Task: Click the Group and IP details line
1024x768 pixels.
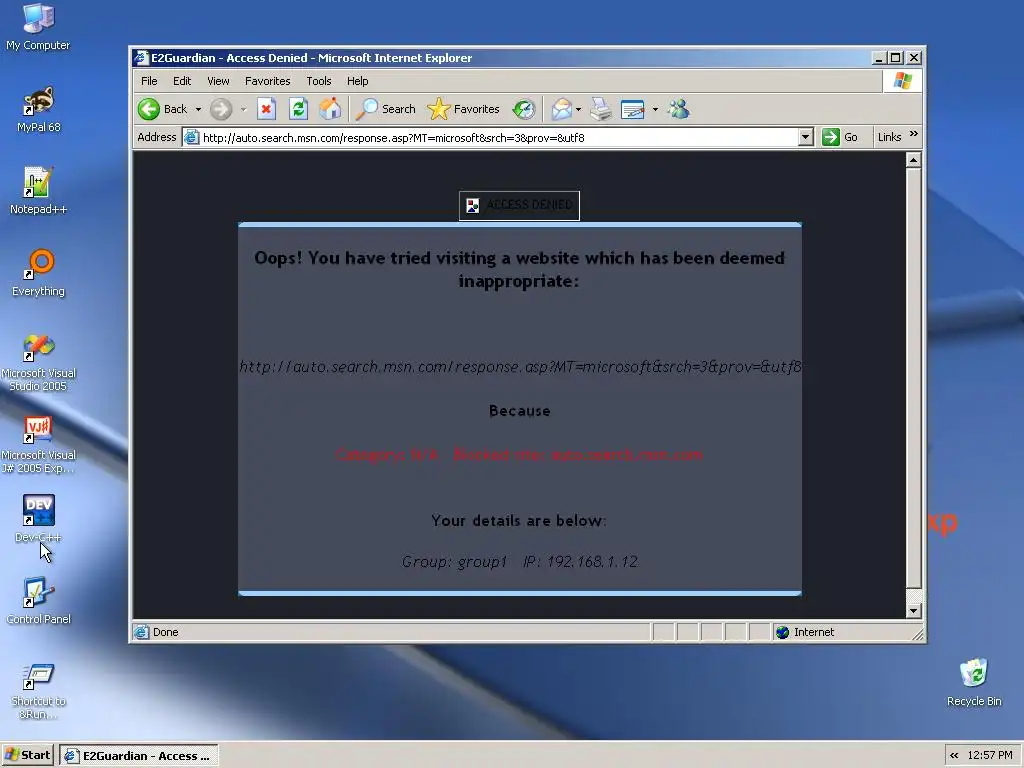Action: tap(520, 562)
